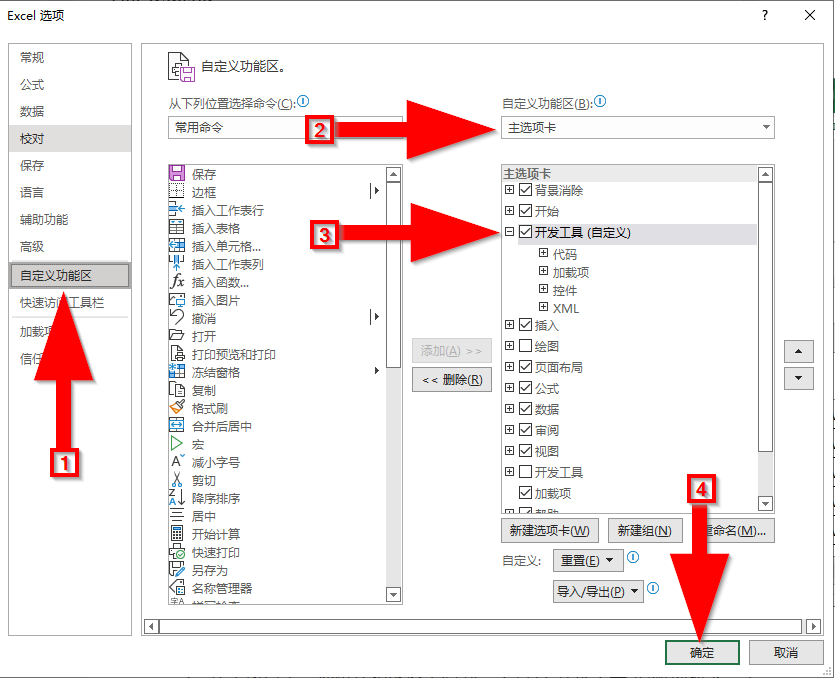
Task: Expand the XML group
Action: click(543, 306)
